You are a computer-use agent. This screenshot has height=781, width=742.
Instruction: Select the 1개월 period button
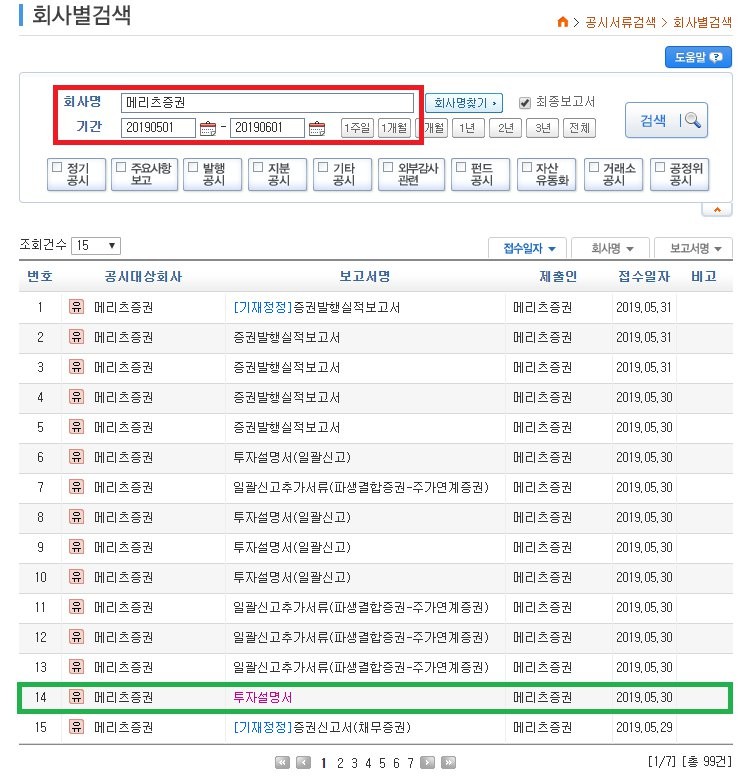point(394,128)
